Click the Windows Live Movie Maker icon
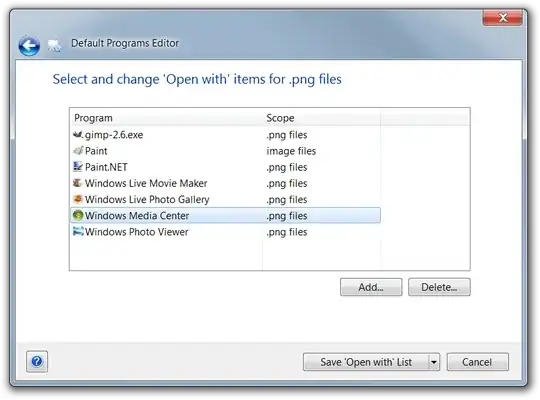Image resolution: width=540 pixels, height=400 pixels. pos(78,183)
